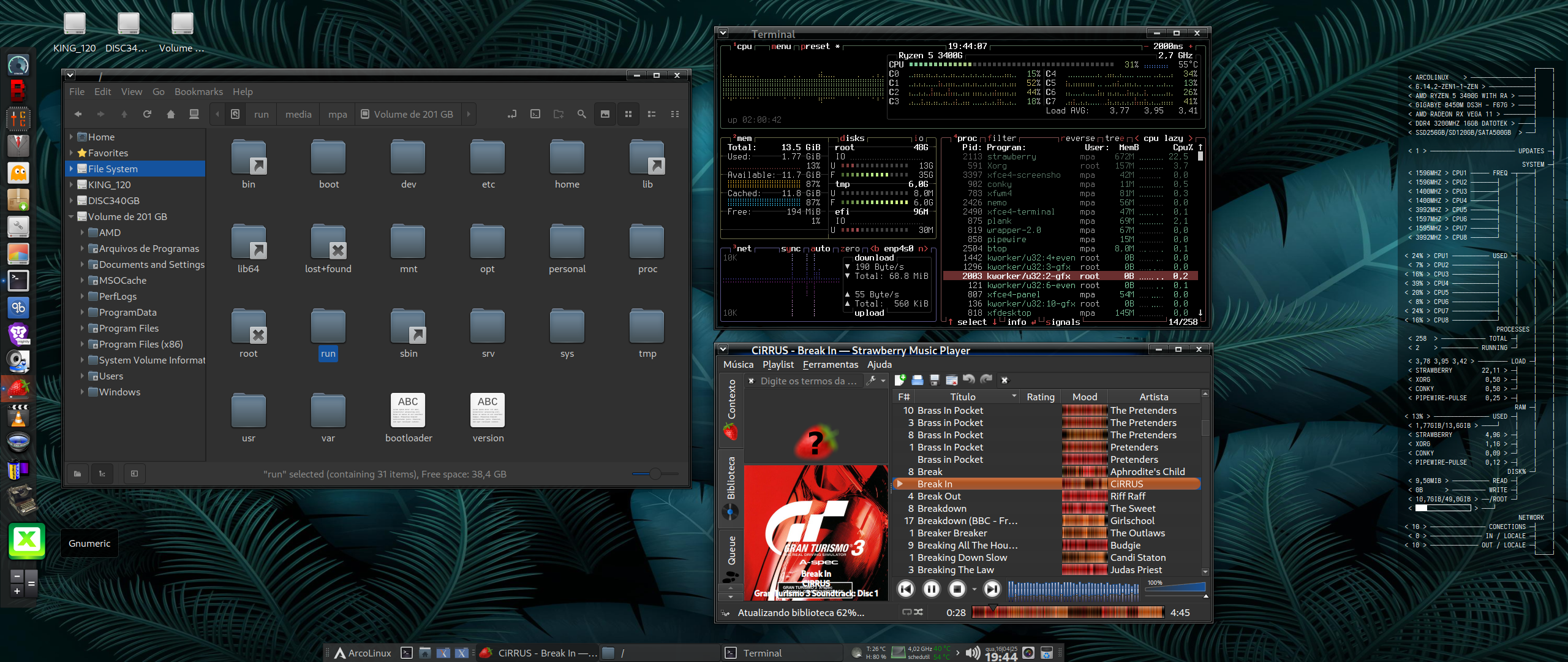Toggle shuffle mode in Strawberry status bar
This screenshot has height=662, width=1568.
click(x=919, y=612)
